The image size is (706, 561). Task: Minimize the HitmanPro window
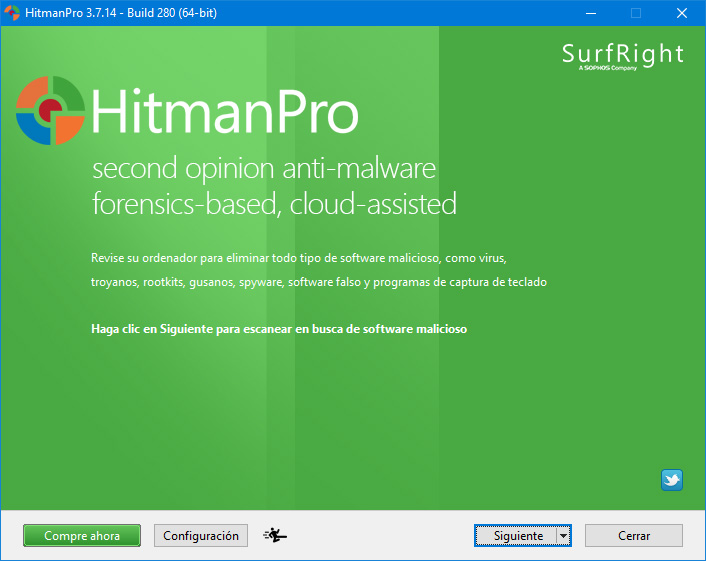coord(591,13)
